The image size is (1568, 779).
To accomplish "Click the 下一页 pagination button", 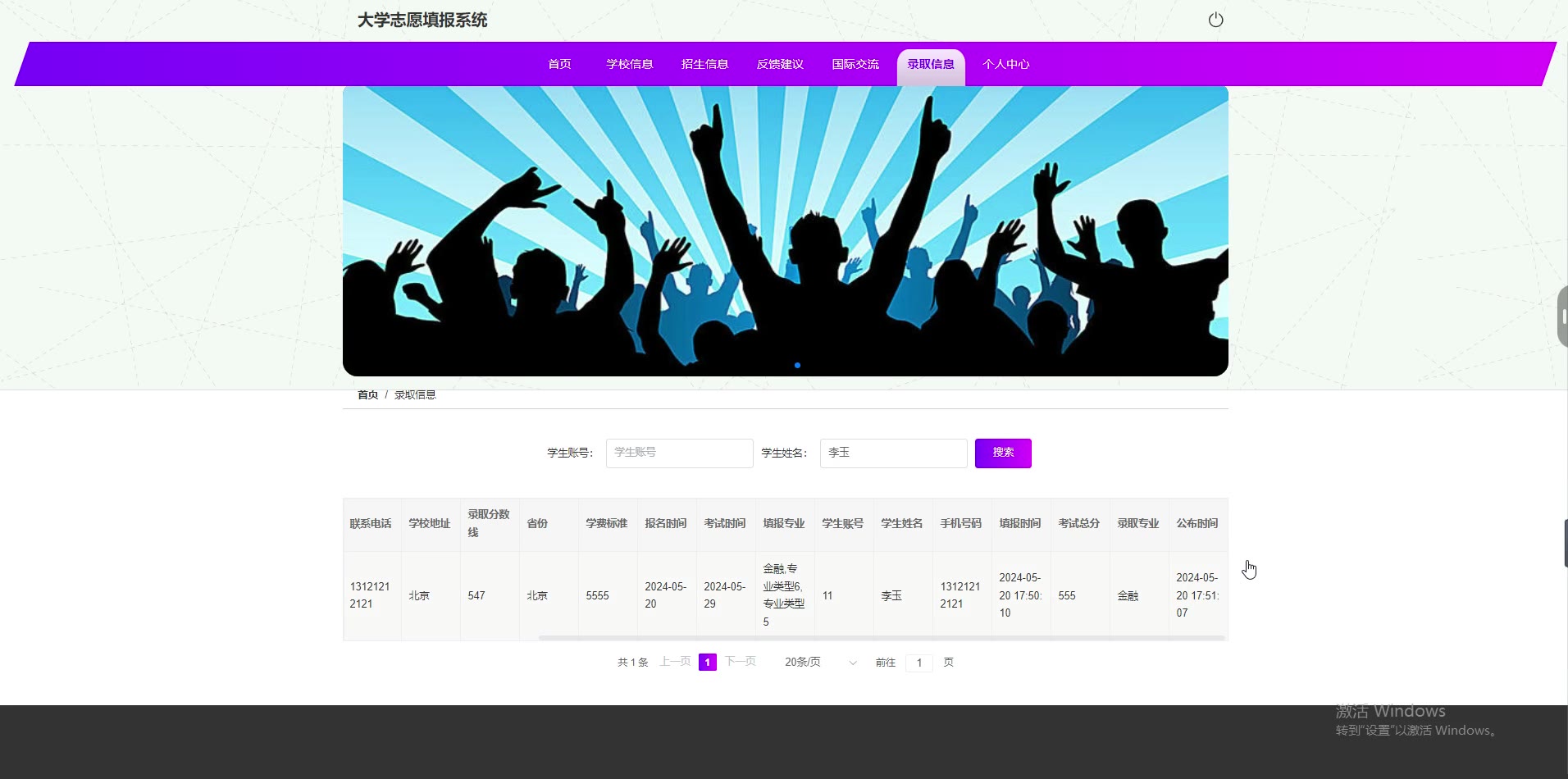I will [741, 662].
